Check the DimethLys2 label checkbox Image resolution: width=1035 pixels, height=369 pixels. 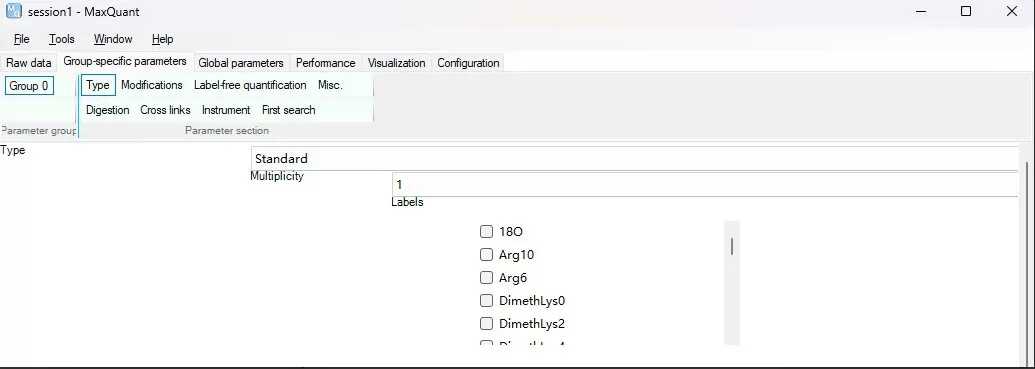(x=486, y=324)
